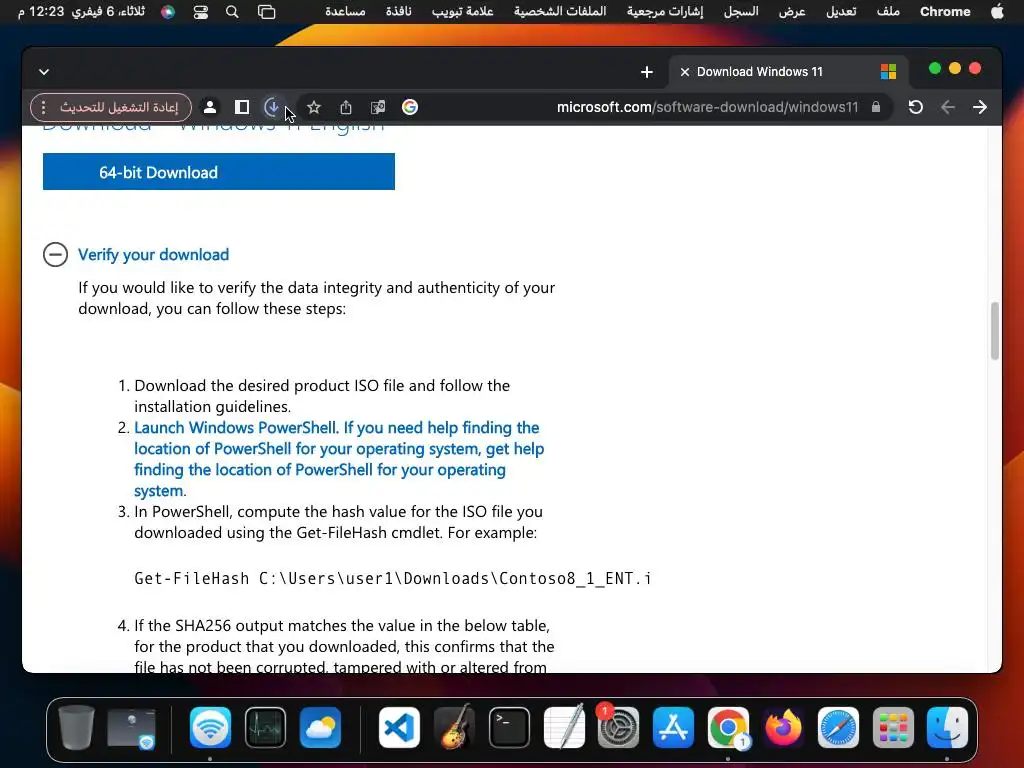Open the side panel icon
This screenshot has width=1024, height=768.
(x=242, y=107)
